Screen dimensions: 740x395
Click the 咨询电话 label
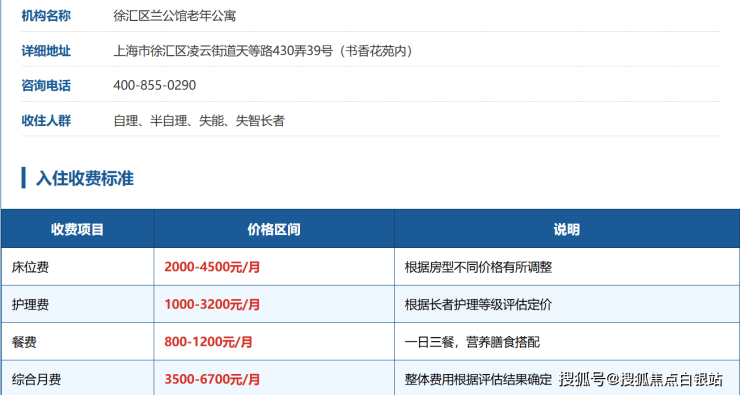click(x=46, y=85)
